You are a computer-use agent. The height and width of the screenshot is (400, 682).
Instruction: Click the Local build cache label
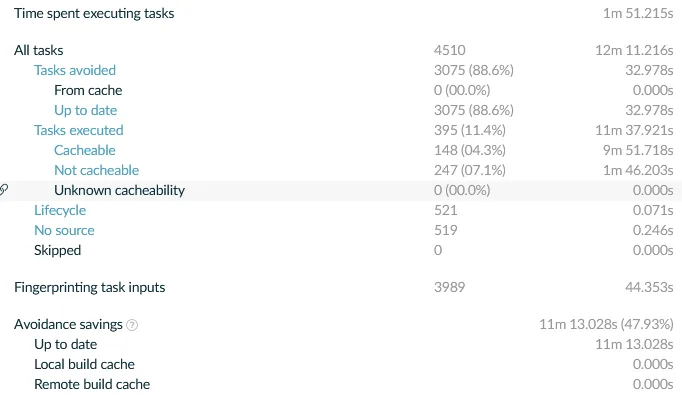(84, 364)
